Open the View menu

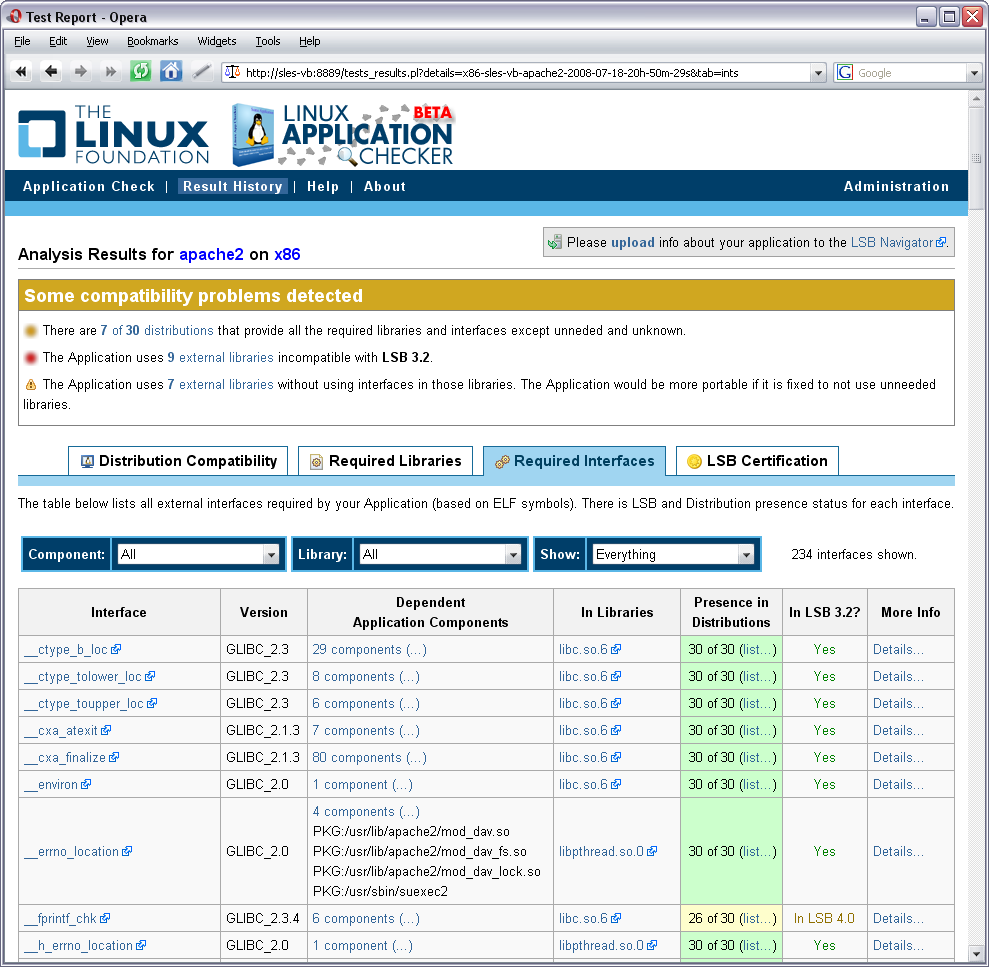(x=97, y=41)
